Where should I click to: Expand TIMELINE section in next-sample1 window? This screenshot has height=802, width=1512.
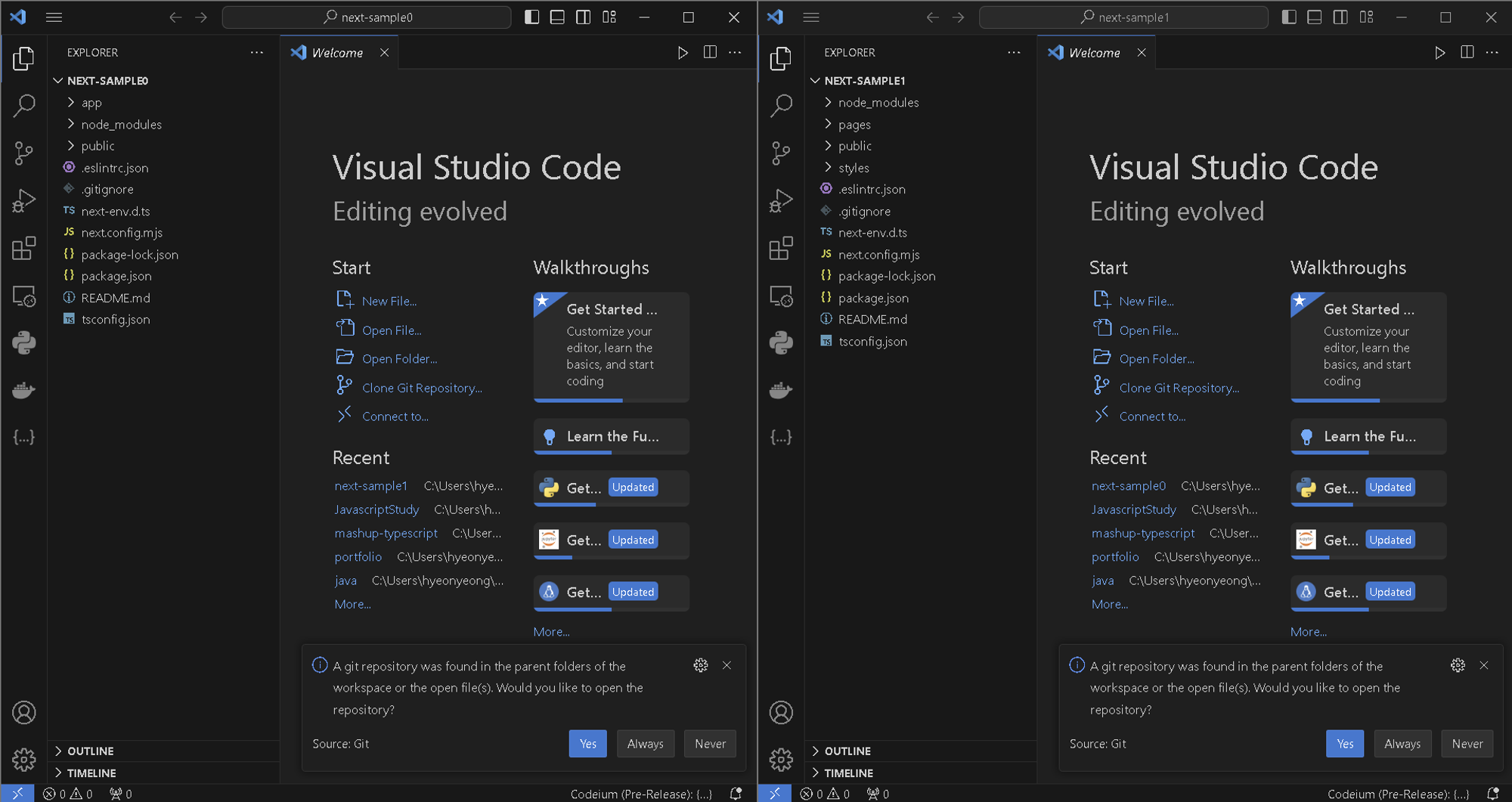921,773
